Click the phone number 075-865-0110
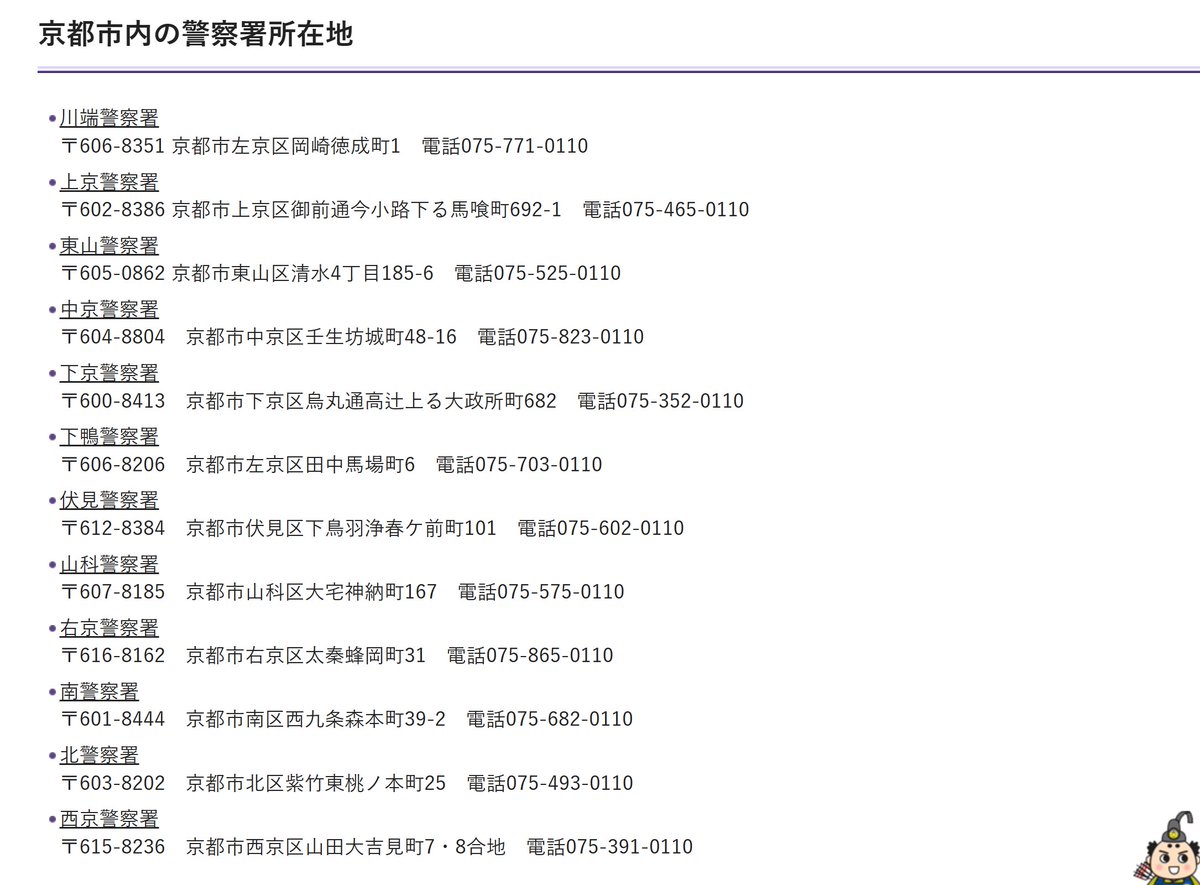This screenshot has height=885, width=1200. 550,656
